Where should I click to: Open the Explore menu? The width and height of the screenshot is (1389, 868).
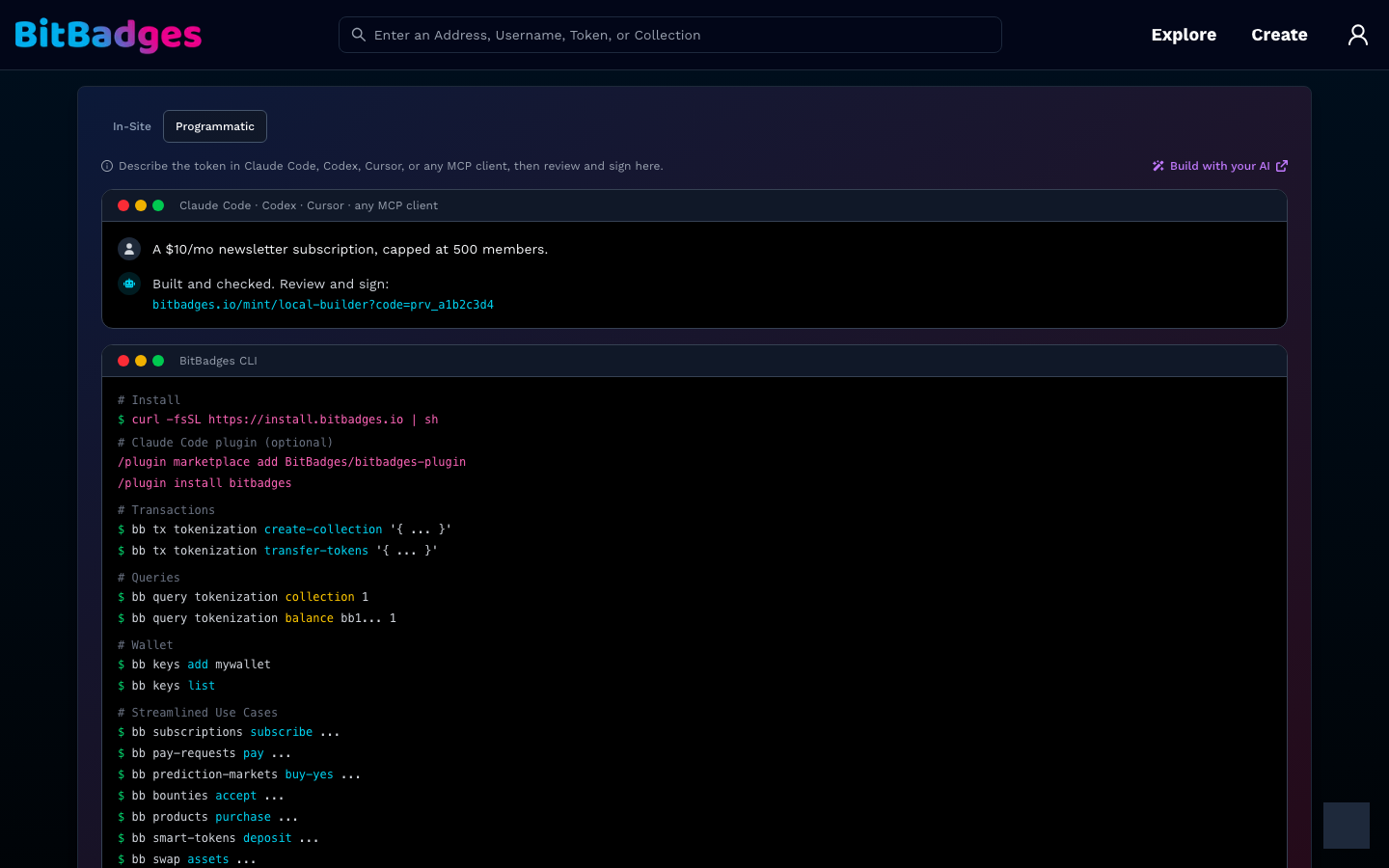click(x=1184, y=35)
